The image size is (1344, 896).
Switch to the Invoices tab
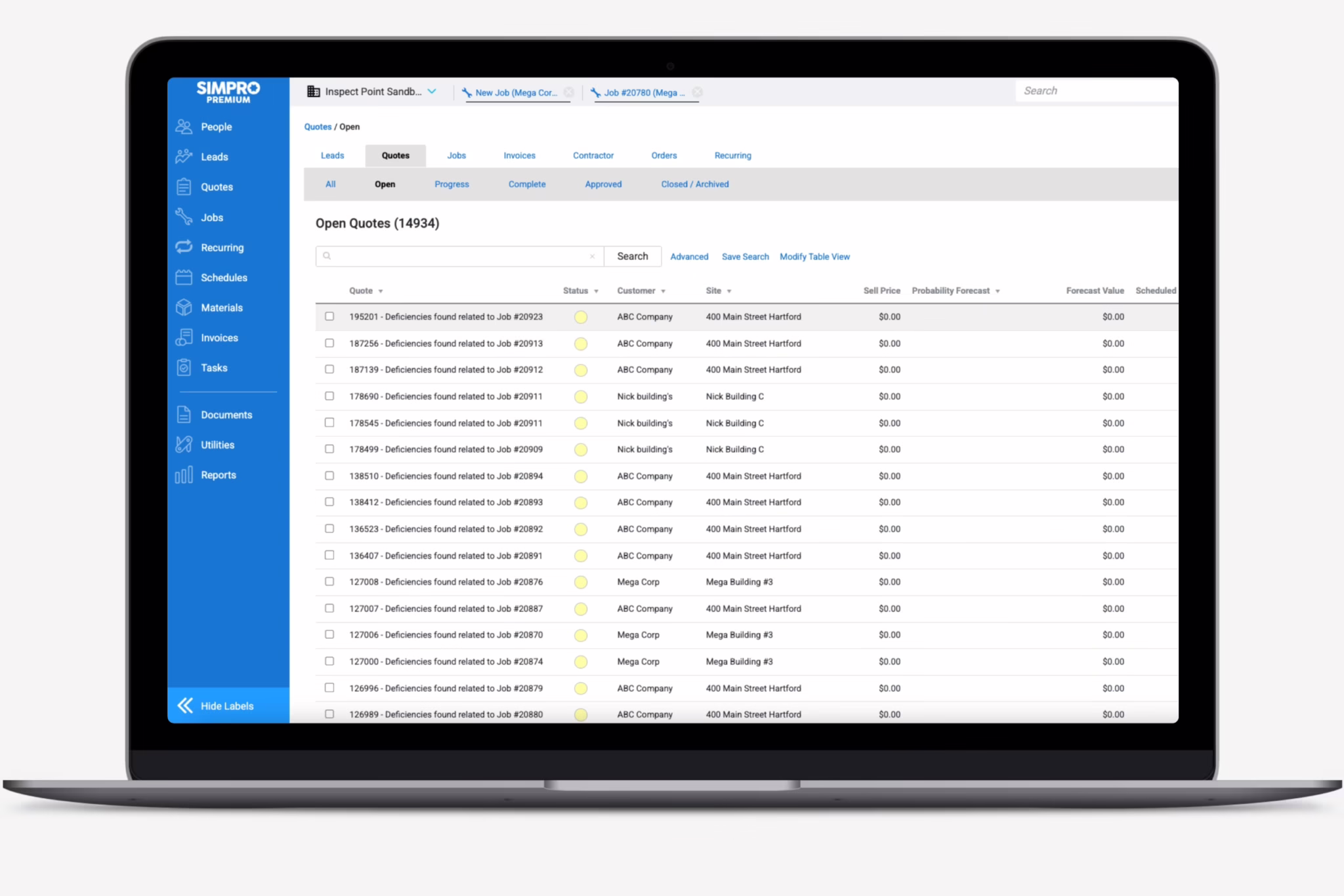[x=519, y=155]
